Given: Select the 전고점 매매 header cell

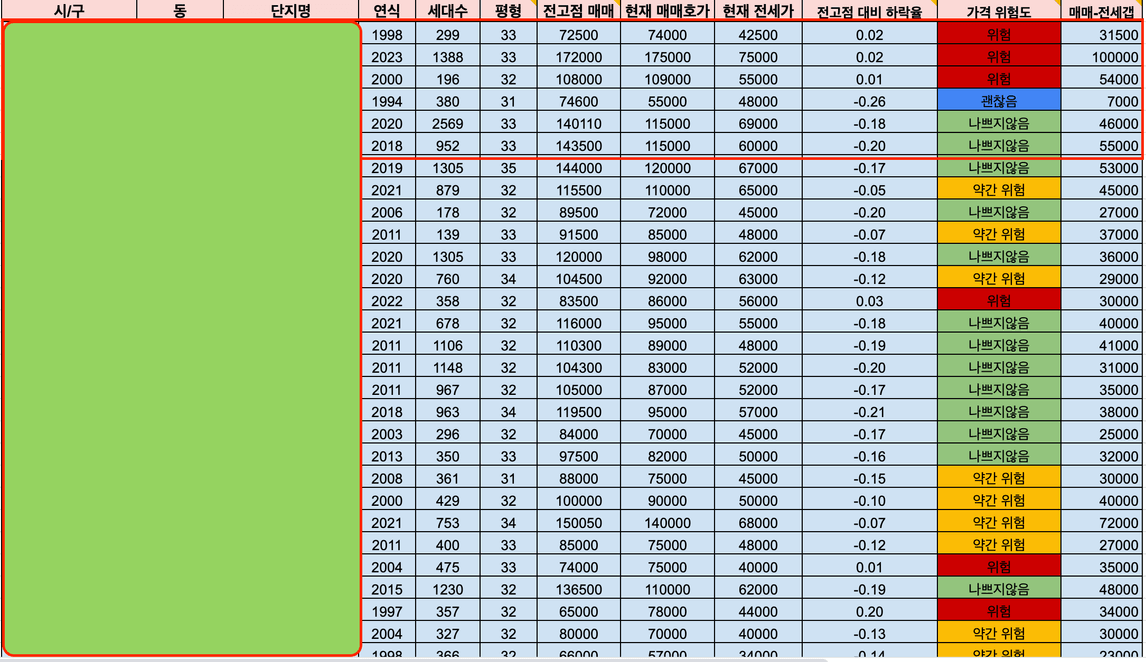Looking at the screenshot, I should pos(578,10).
